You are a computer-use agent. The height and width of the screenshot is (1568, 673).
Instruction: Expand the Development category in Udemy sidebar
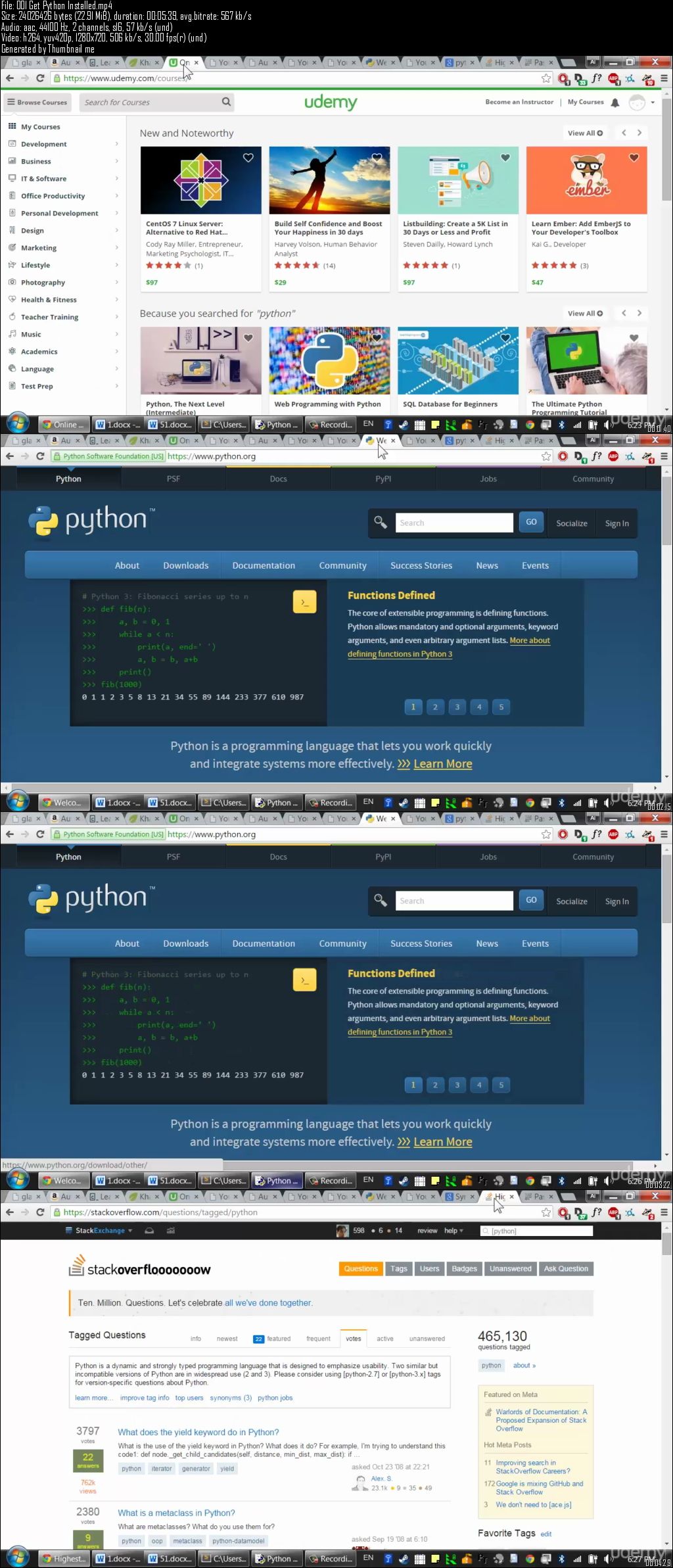coord(63,144)
